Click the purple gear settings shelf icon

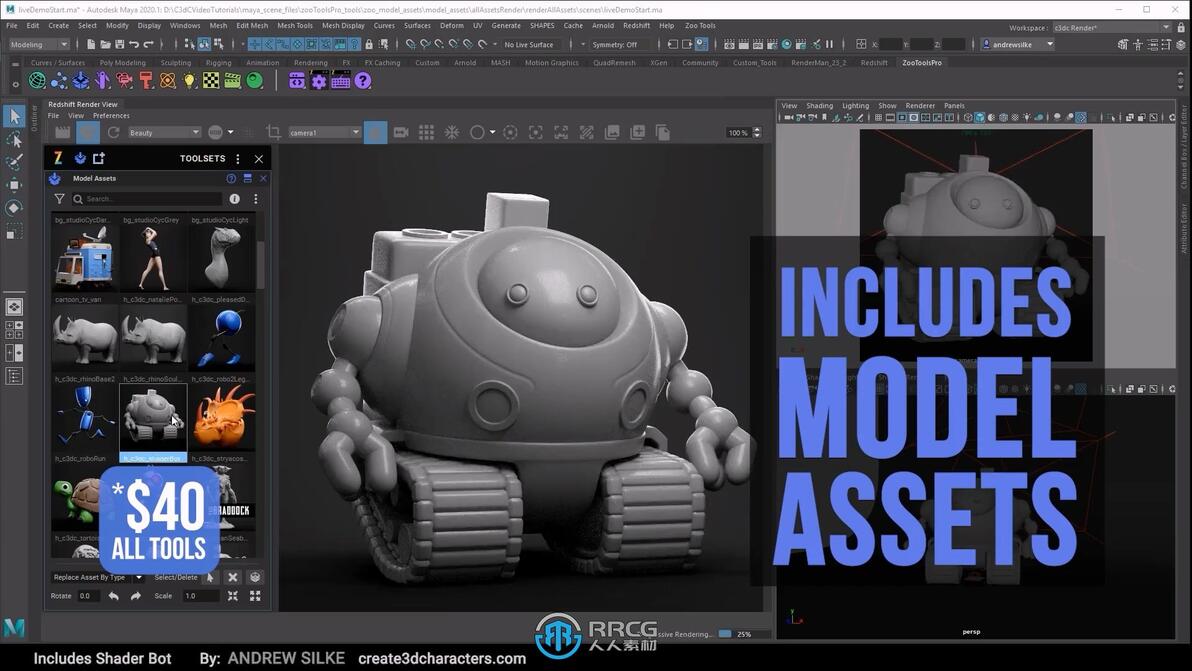point(319,81)
